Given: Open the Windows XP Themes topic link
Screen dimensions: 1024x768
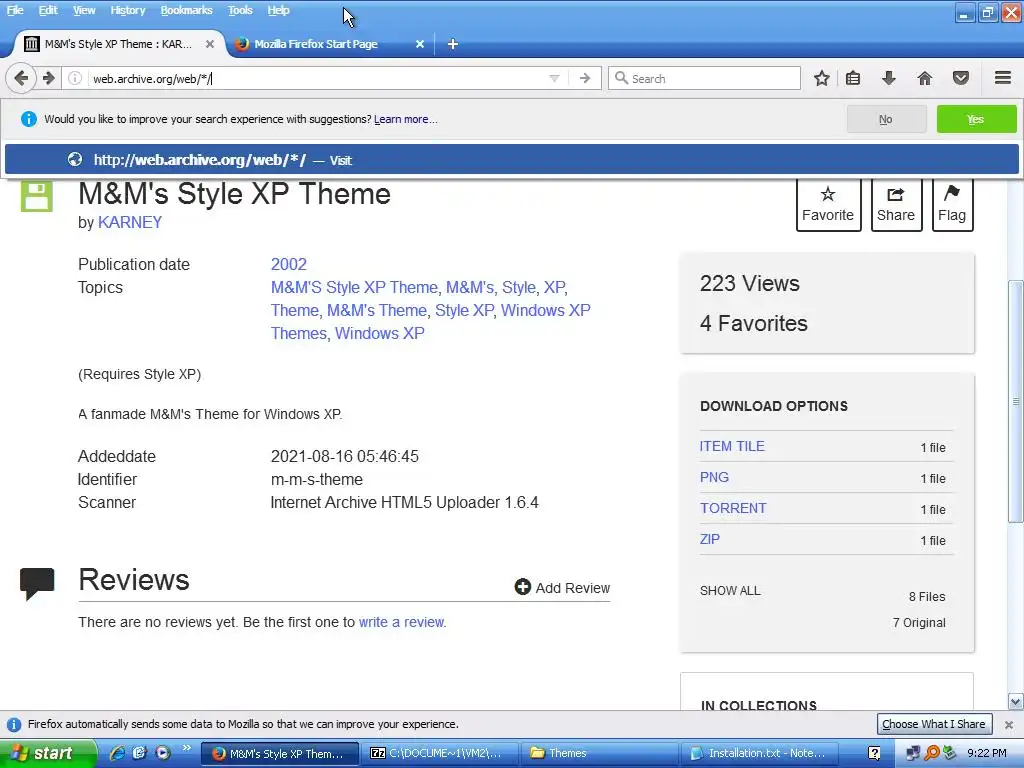Looking at the screenshot, I should coord(430,321).
